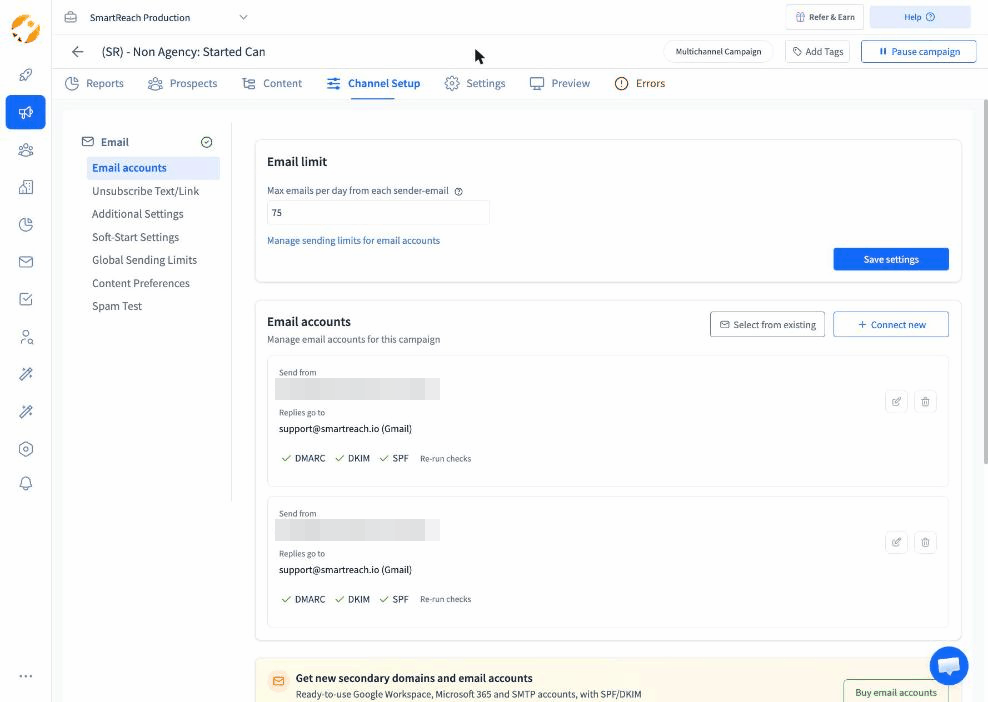This screenshot has width=988, height=702.
Task: Click the first account's redacted Send from address
Action: 357,389
